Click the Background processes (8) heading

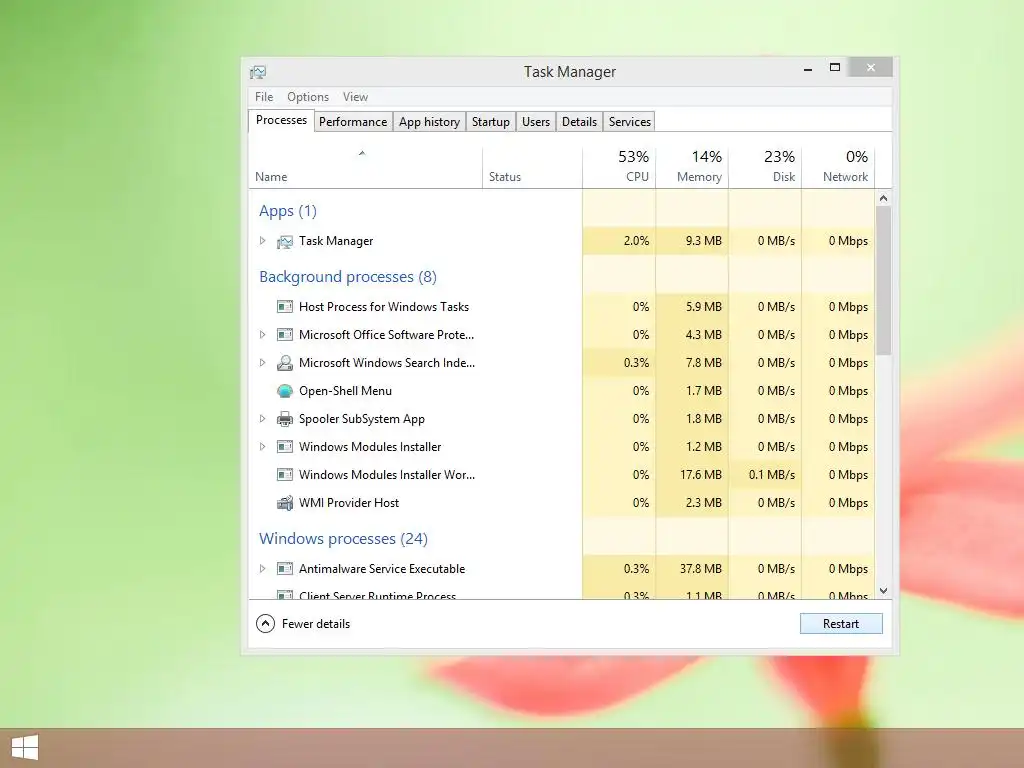tap(348, 277)
